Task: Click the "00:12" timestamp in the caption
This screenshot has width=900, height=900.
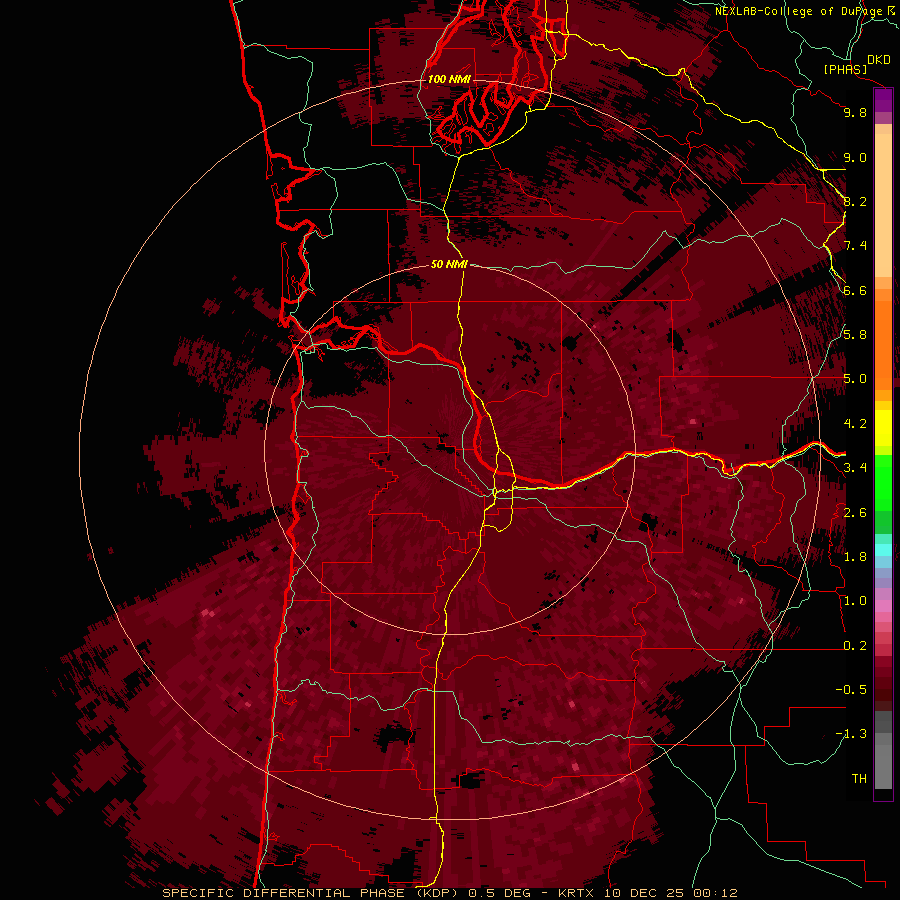Action: pyautogui.click(x=713, y=893)
